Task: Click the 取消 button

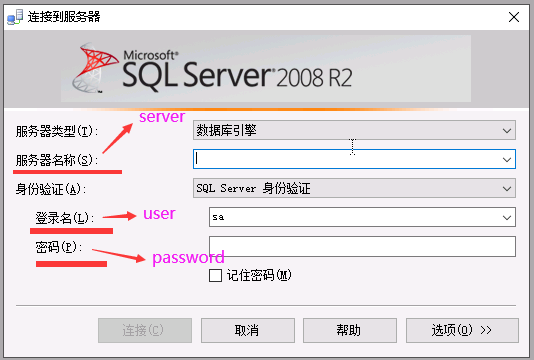Action: [x=248, y=330]
